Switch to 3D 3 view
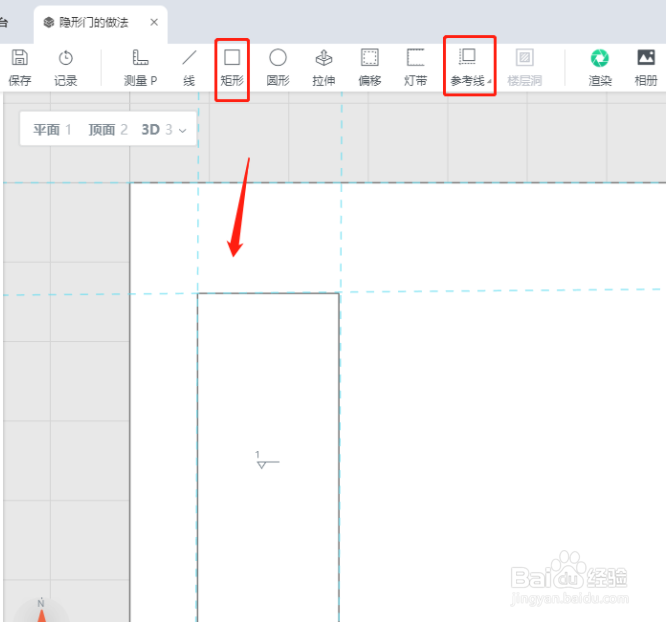The height and width of the screenshot is (622, 666). [157, 129]
